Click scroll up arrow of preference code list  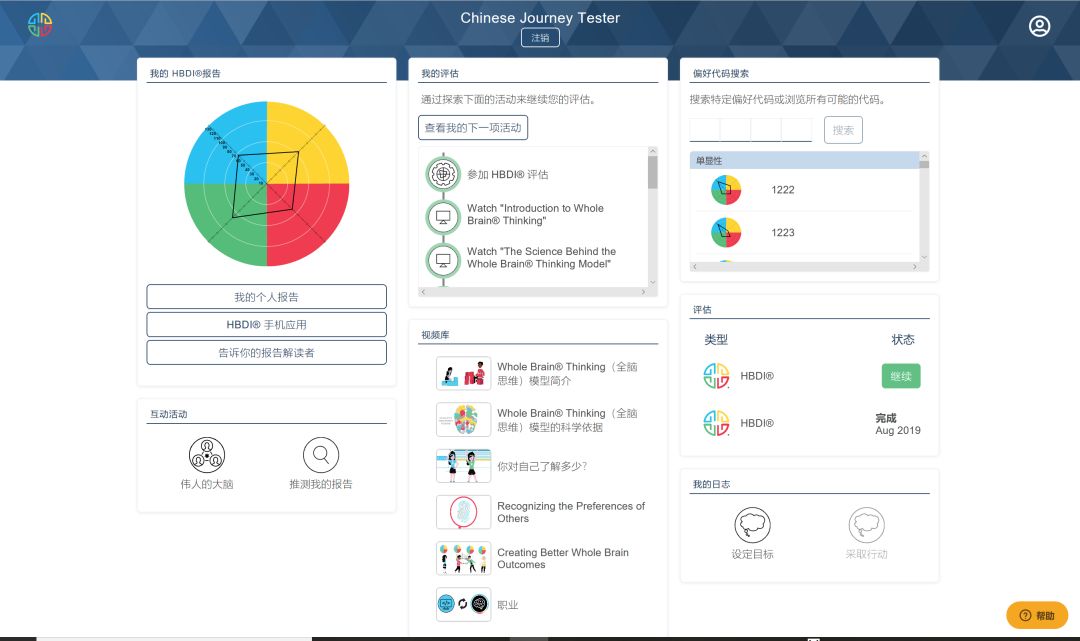(924, 156)
